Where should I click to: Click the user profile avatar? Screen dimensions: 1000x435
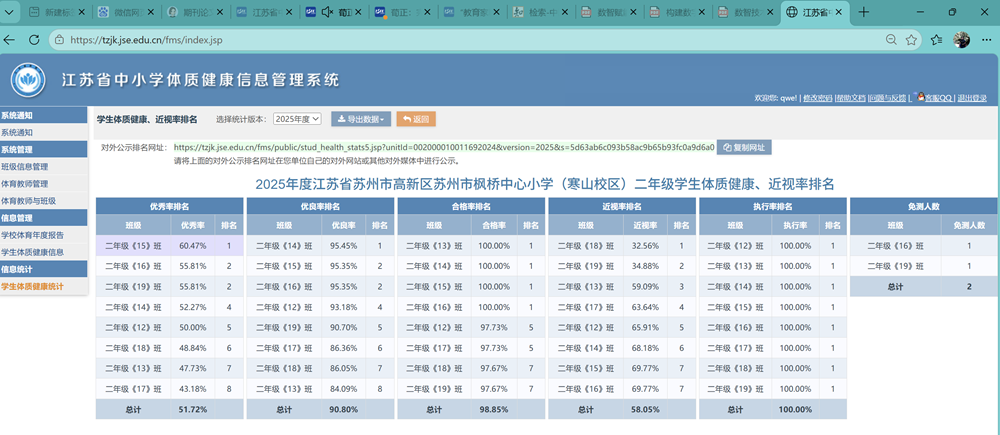tap(961, 40)
